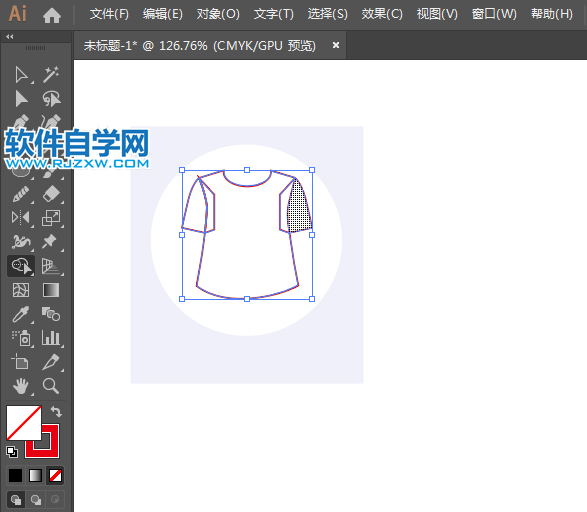This screenshot has height=512, width=587.
Task: Select the Reflect mirror tool
Action: 20,218
